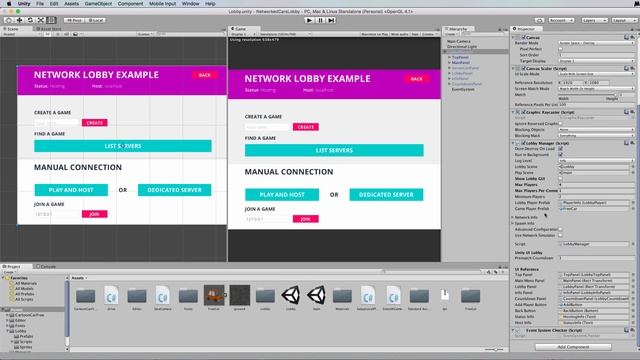Screen dimensions: 640x360
Task: Adjust the Project icon size slider
Action: click(x=494, y=350)
